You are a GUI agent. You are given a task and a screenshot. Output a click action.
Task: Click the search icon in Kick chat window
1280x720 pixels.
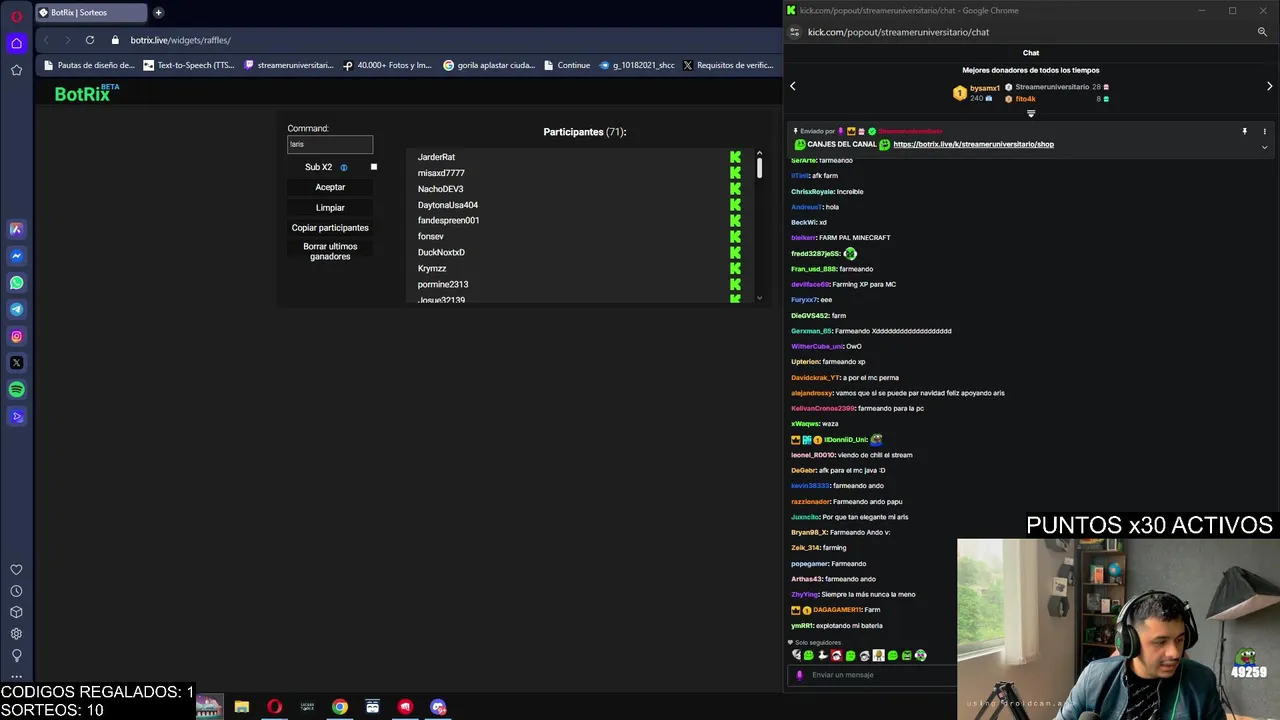(x=1262, y=32)
